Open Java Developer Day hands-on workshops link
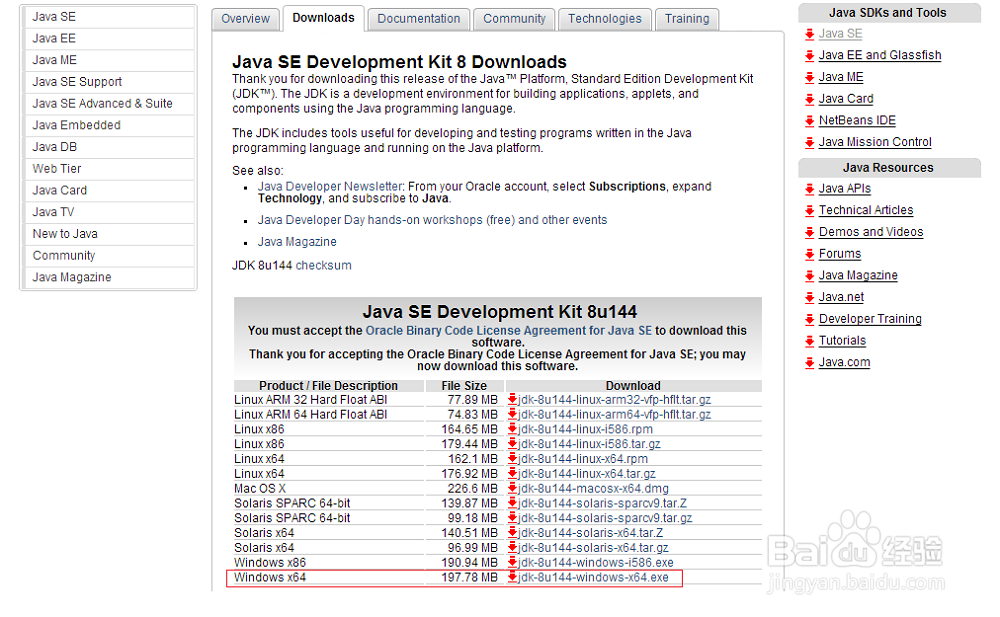Viewport: 1000px width, 617px height. 432,220
